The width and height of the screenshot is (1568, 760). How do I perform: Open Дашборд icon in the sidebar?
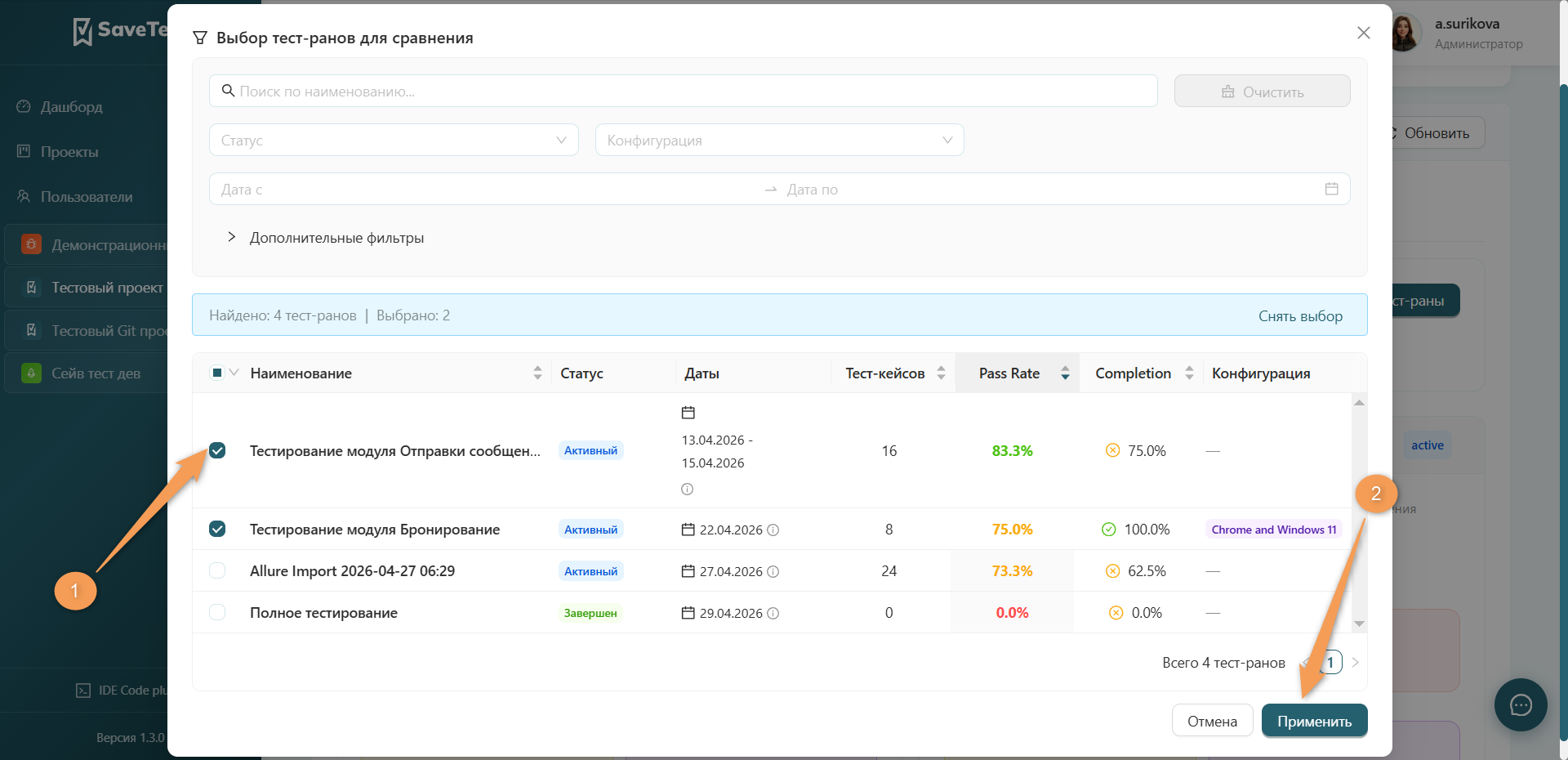[x=24, y=107]
